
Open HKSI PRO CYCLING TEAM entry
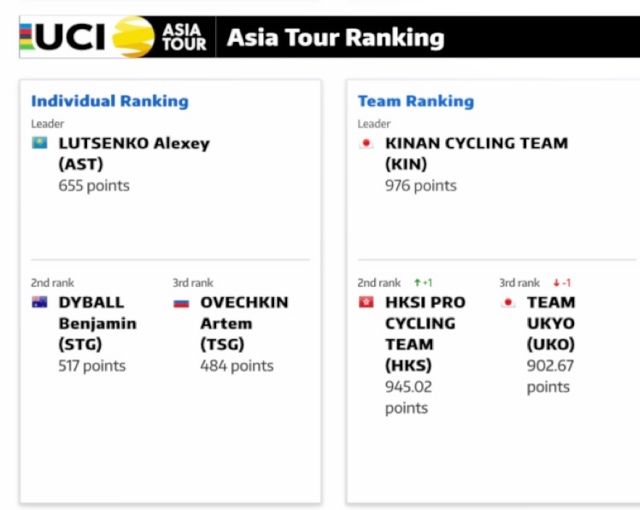coord(425,334)
